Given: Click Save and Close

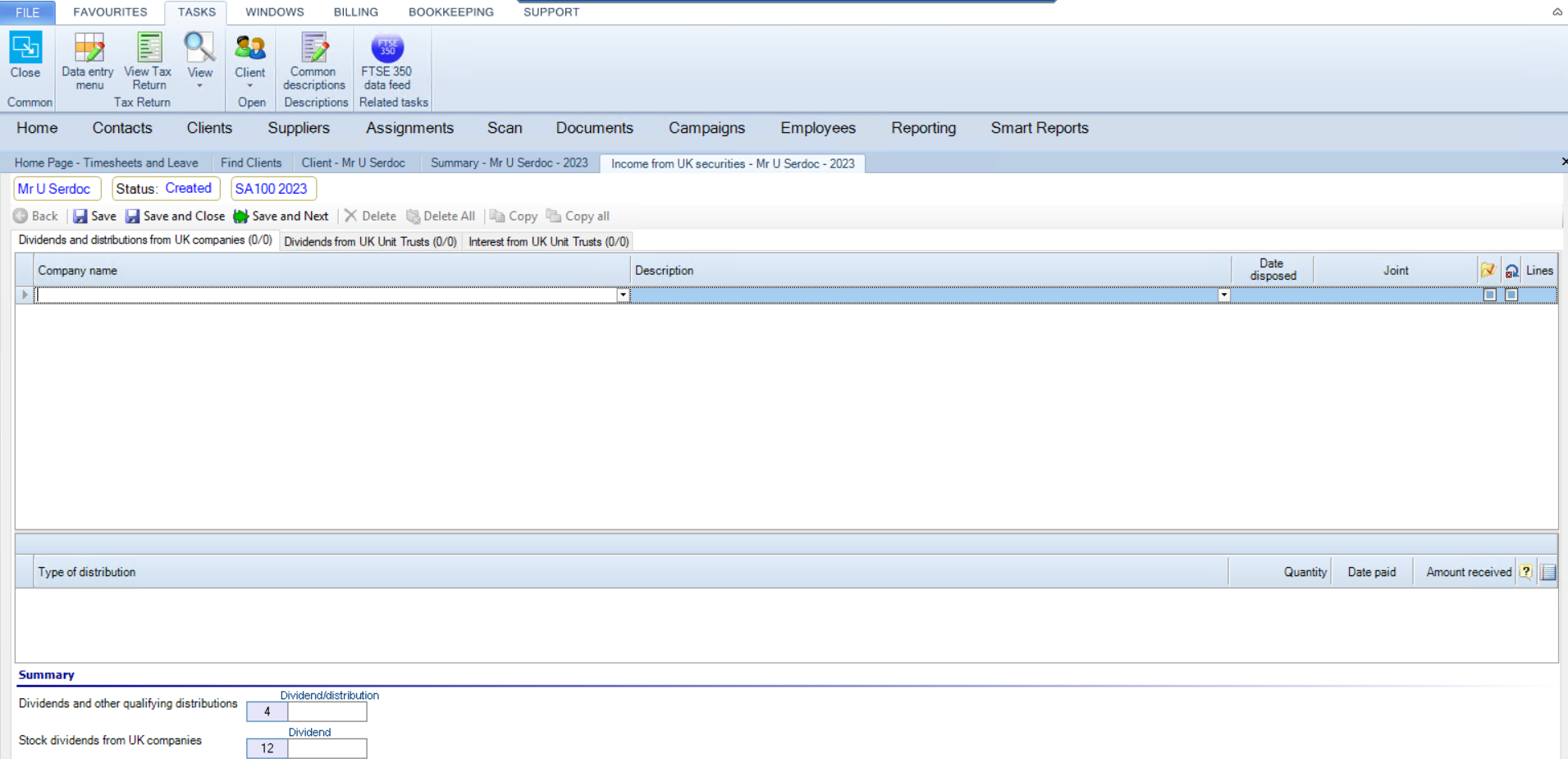Looking at the screenshot, I should click(x=175, y=216).
